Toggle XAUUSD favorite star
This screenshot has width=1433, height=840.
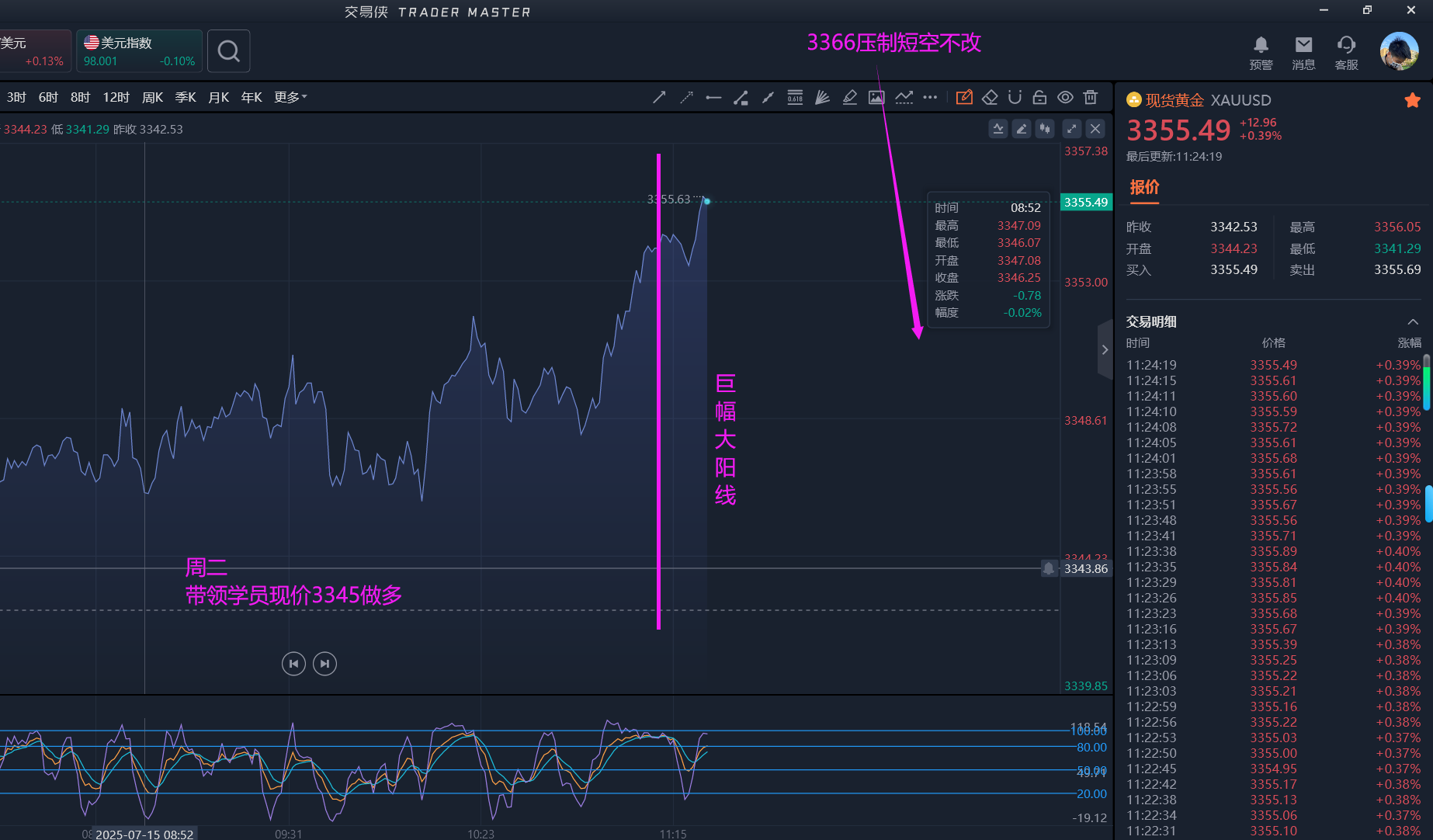[1412, 100]
